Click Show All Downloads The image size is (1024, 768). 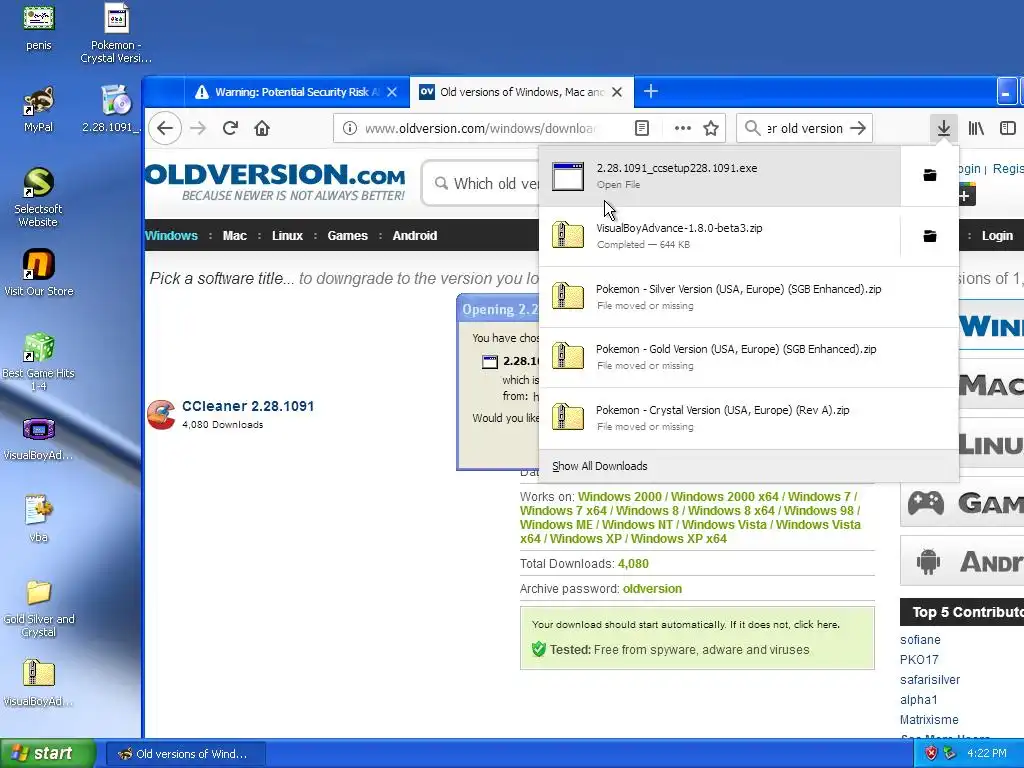click(x=600, y=466)
